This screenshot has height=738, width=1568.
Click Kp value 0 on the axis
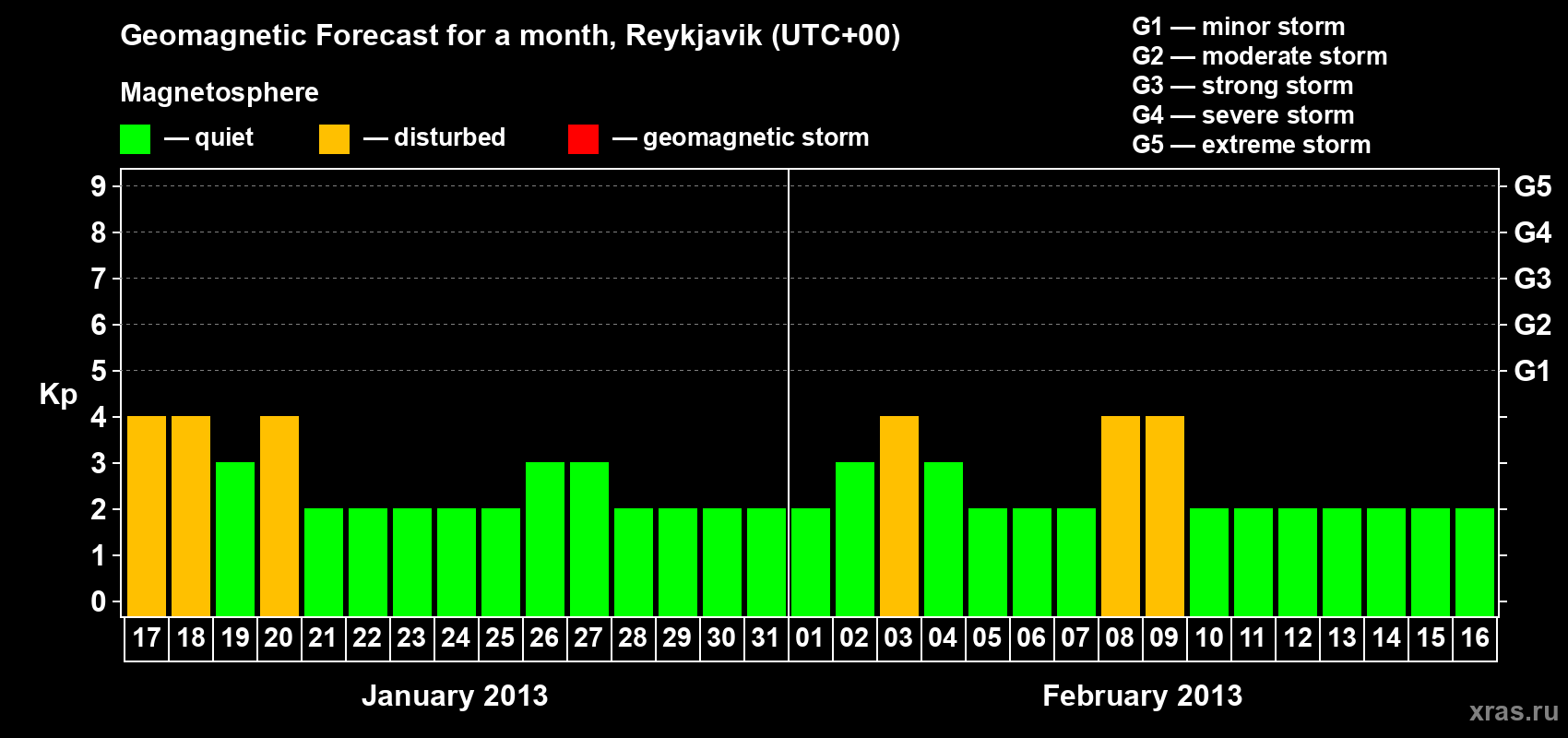tap(99, 601)
